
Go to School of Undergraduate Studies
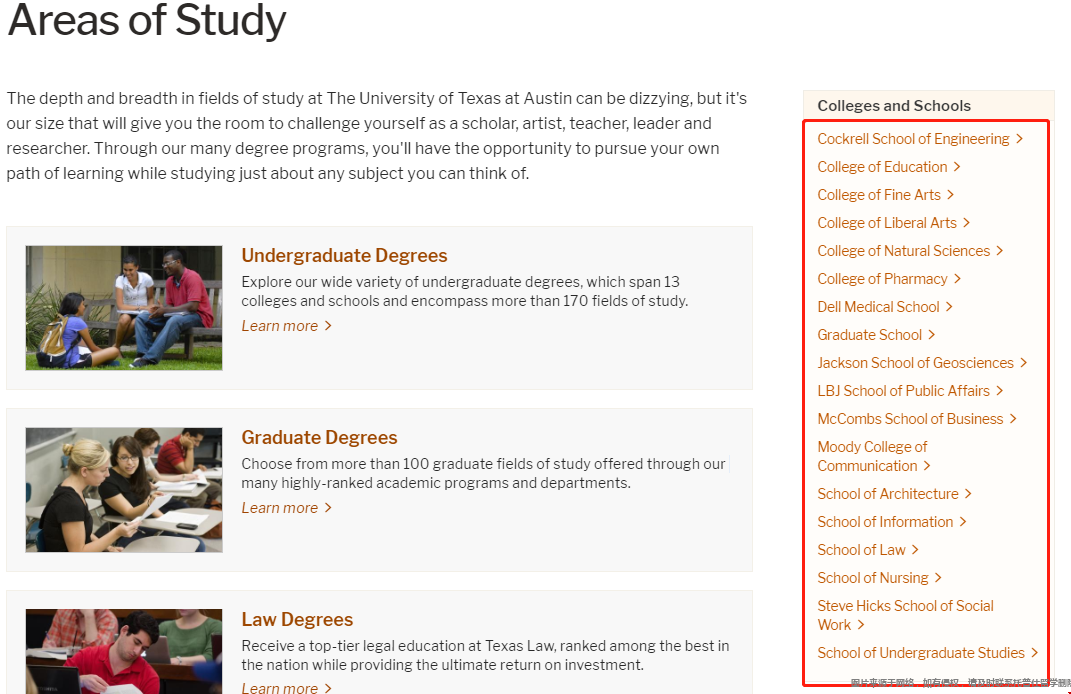tap(928, 653)
